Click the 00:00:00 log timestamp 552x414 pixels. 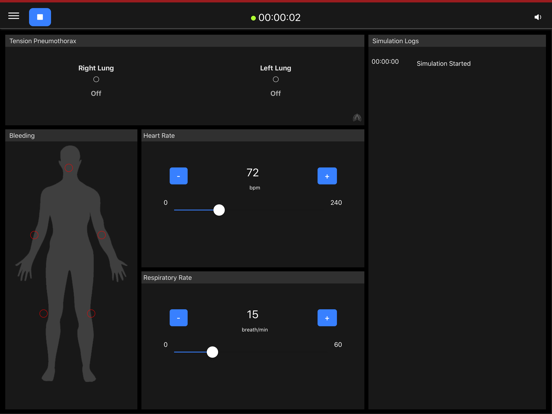pos(385,62)
